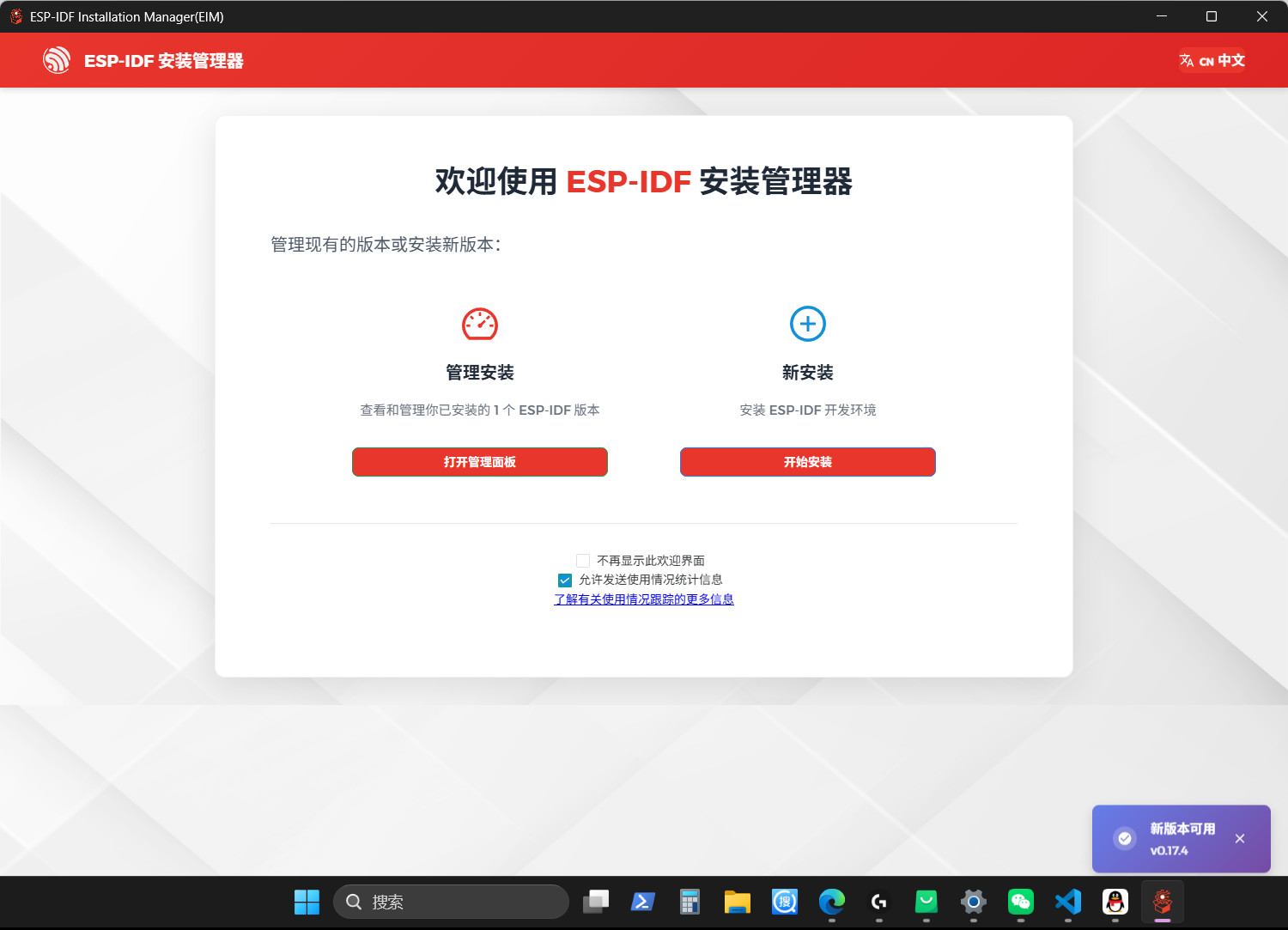
Task: Click the EIM app icon in the title bar
Action: click(x=15, y=16)
